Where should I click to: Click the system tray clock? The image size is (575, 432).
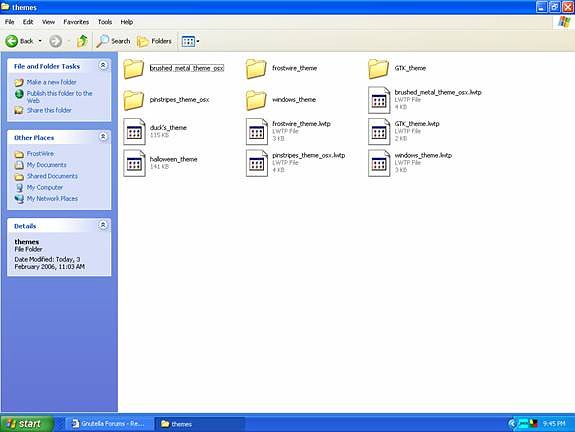pyautogui.click(x=554, y=424)
